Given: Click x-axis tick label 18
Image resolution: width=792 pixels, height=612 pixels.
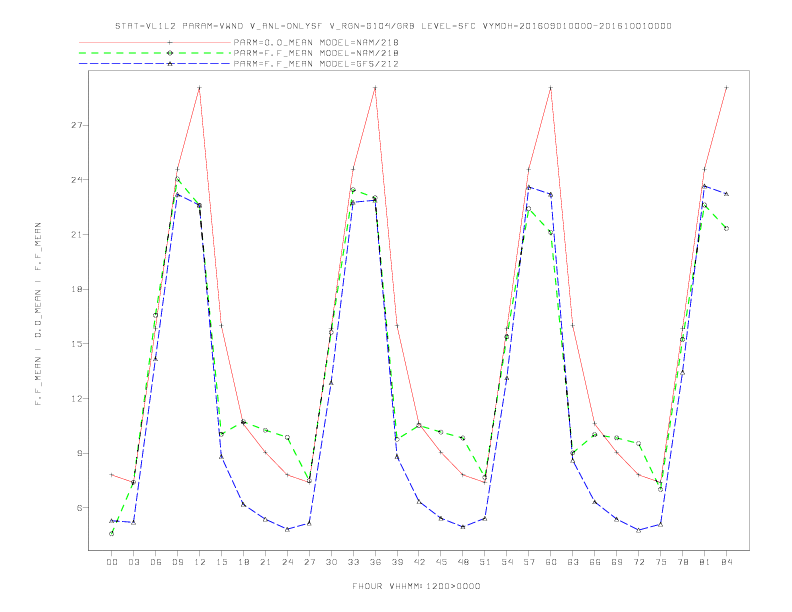Looking at the screenshot, I should (243, 562).
